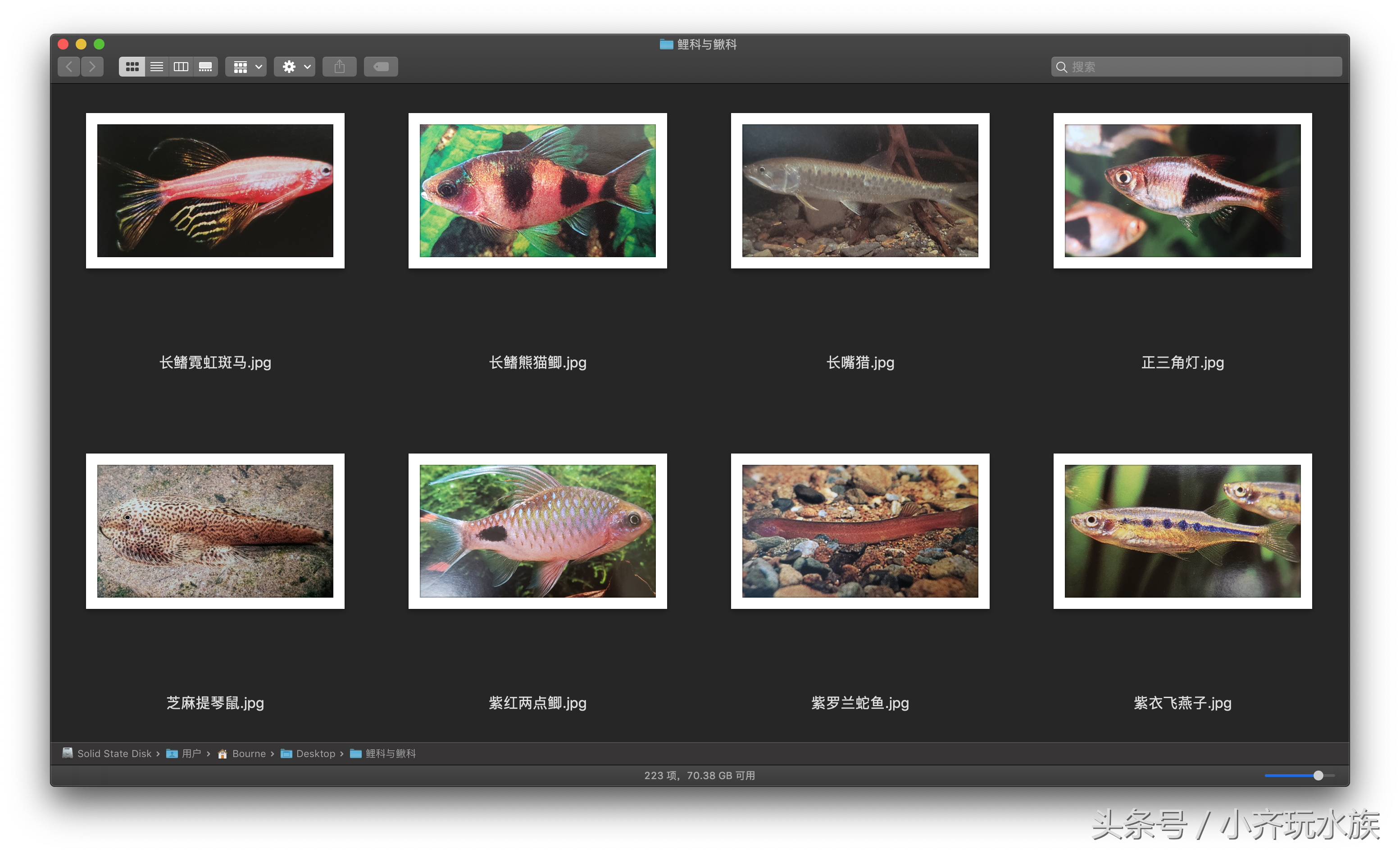Open the gear action menu

coord(295,67)
